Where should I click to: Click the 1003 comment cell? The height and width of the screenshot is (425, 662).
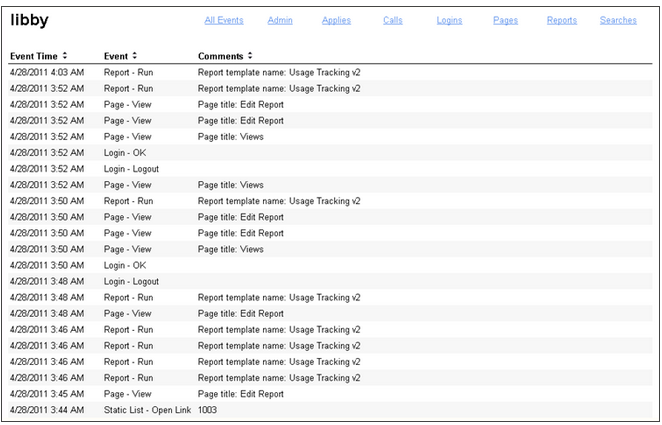click(x=207, y=410)
